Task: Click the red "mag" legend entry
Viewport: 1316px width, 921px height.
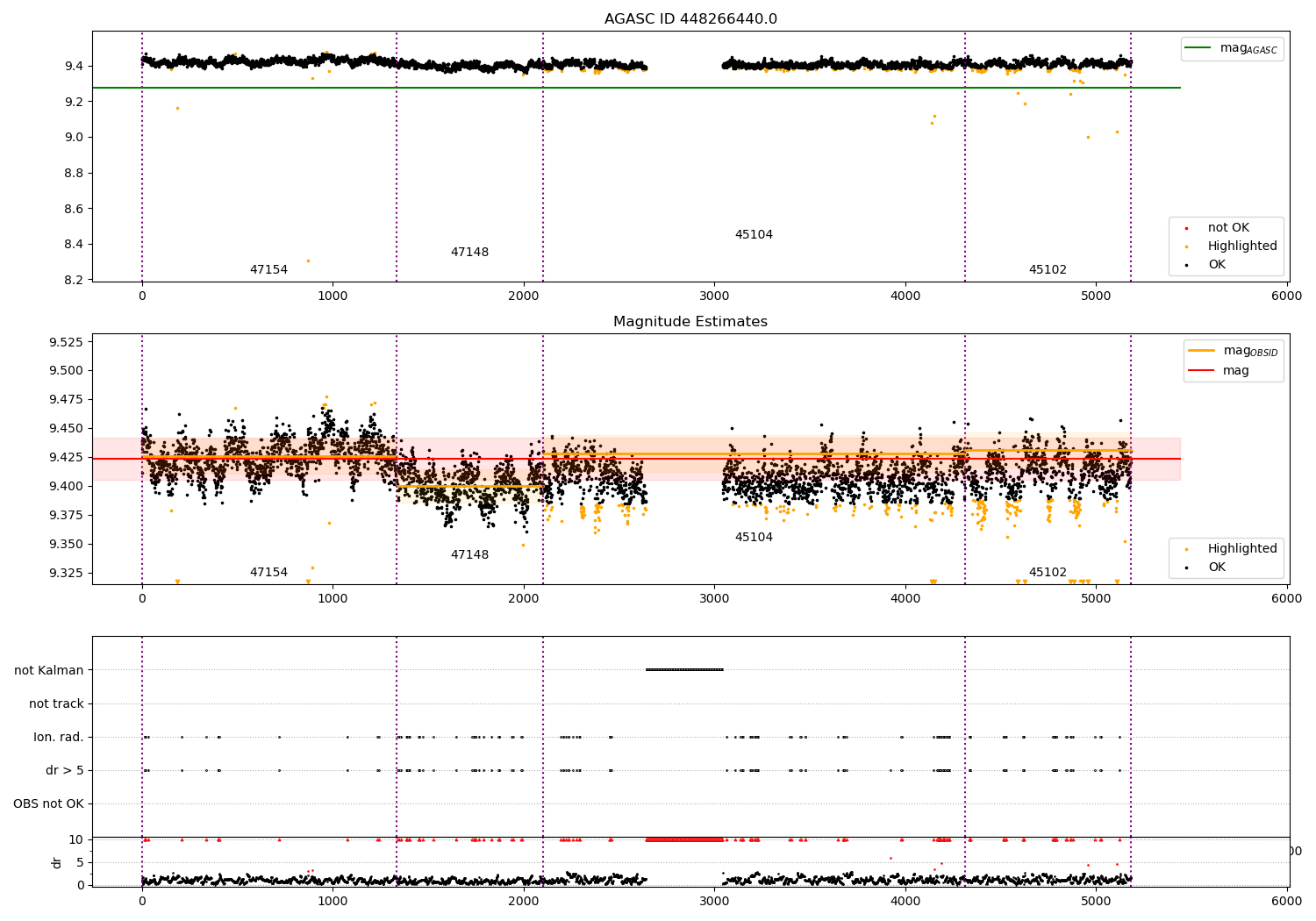Action: point(1219,371)
